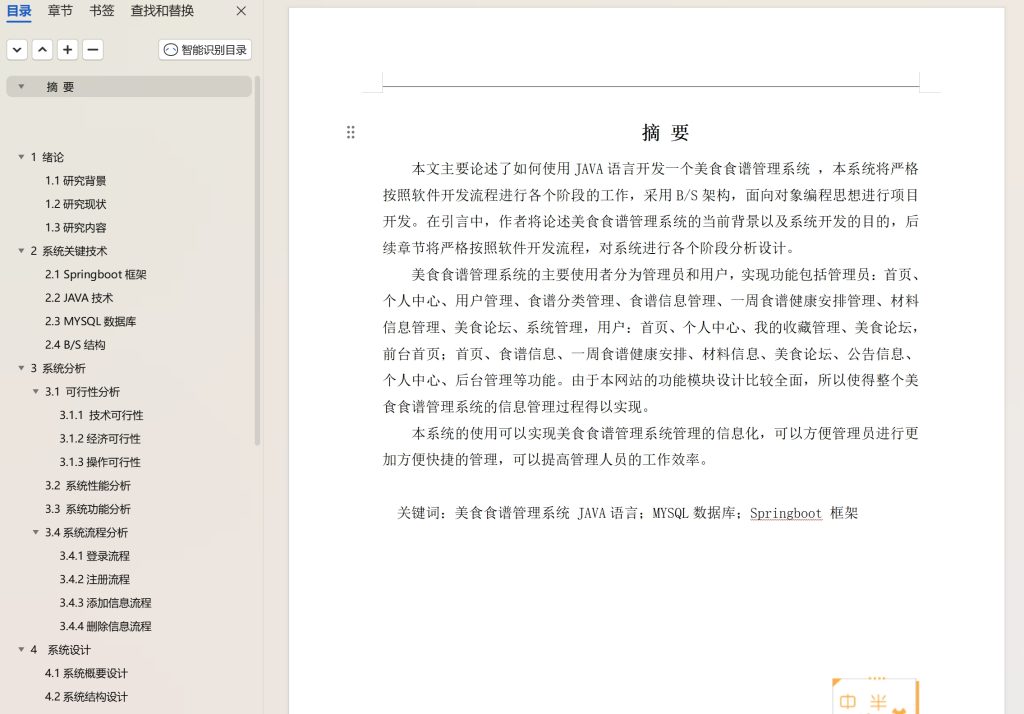The image size is (1024, 714).
Task: Click the 摘 要 title in document
Action: tap(665, 133)
